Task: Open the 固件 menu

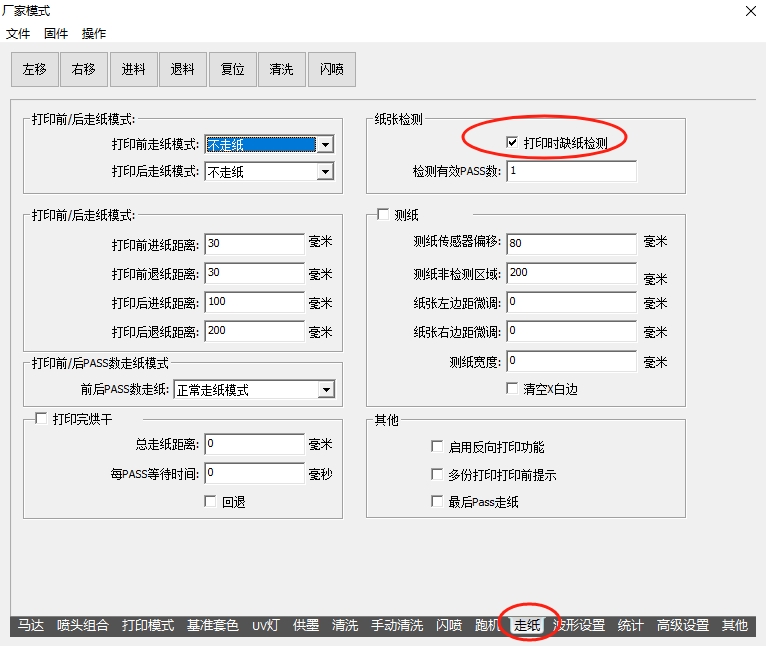Action: tap(56, 33)
